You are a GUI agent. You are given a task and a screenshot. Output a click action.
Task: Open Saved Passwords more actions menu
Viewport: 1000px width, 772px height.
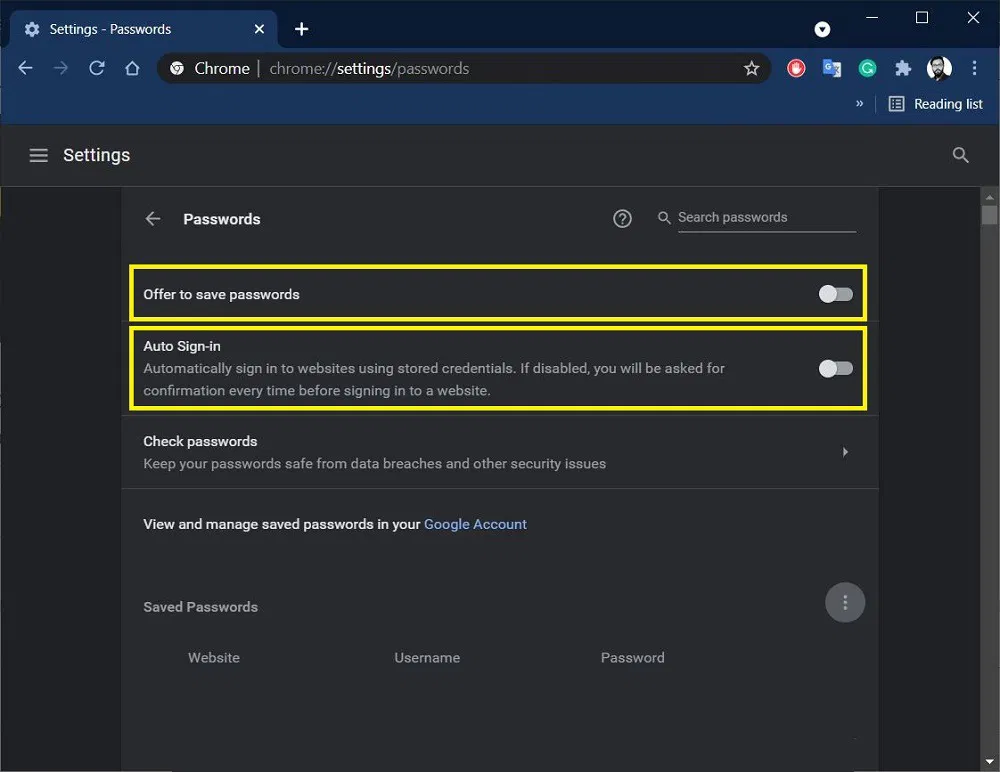point(845,602)
